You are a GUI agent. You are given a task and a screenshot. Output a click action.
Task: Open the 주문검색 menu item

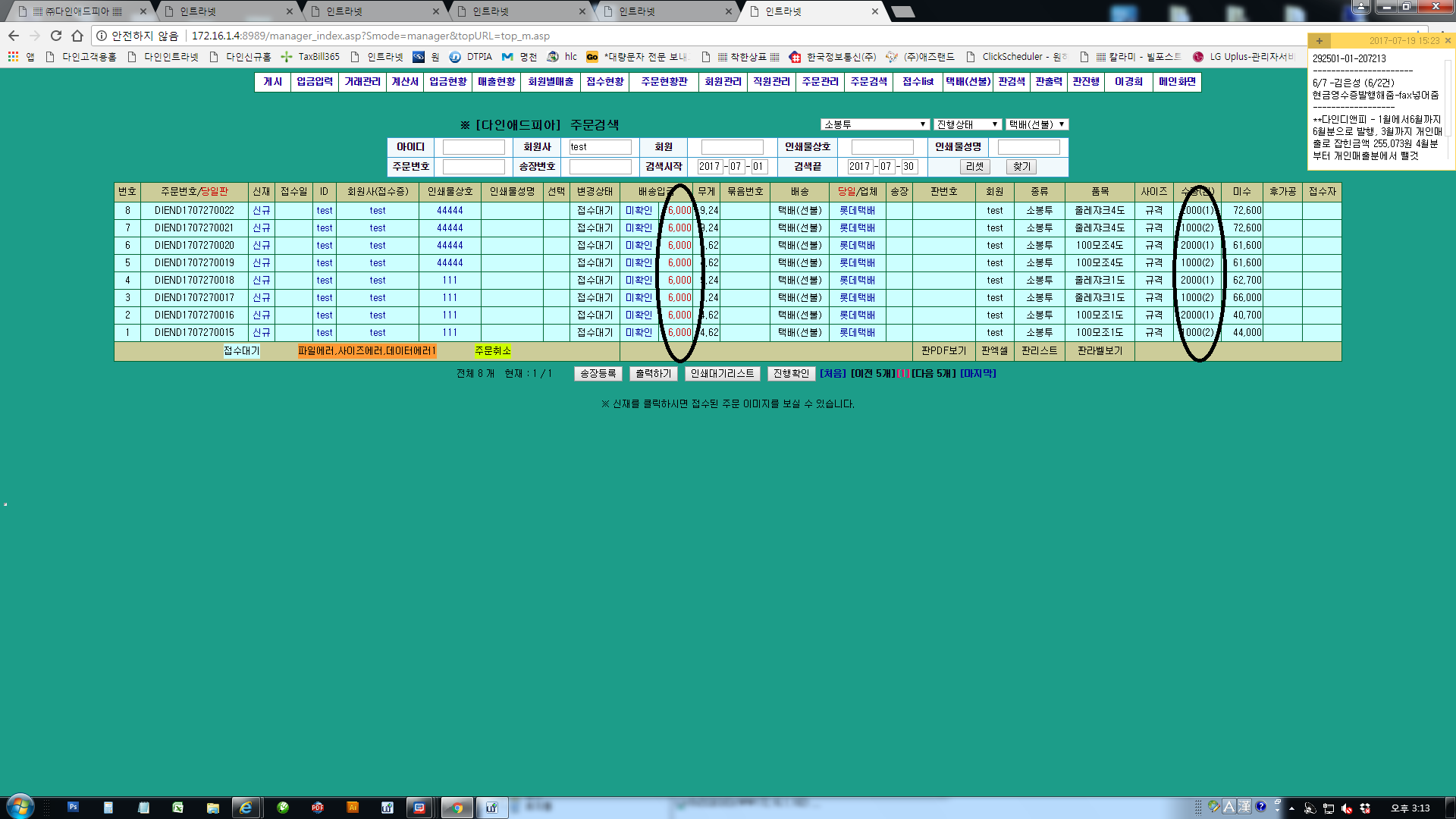868,82
